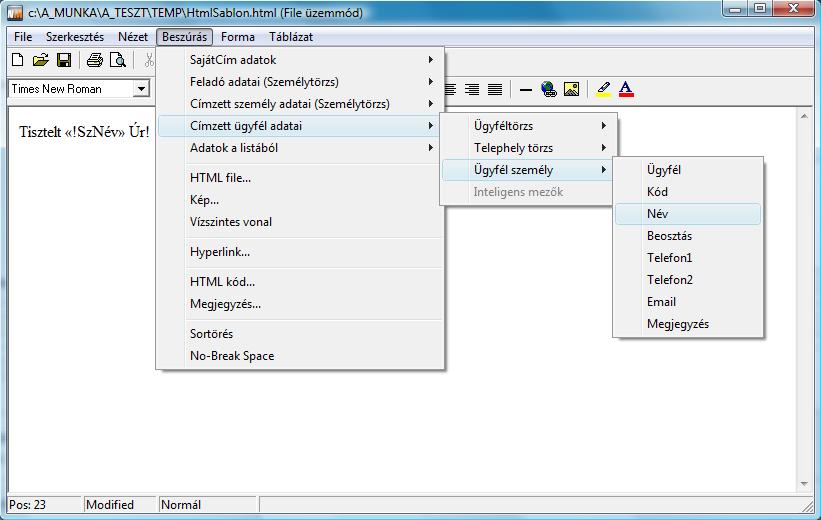Insert a horizontal line via toolbar icon

coord(526,89)
